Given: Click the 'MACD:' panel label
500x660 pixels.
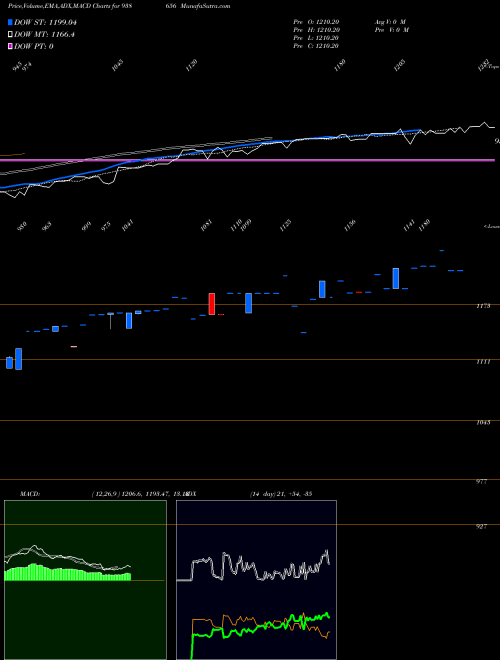Looking at the screenshot, I should [29, 494].
